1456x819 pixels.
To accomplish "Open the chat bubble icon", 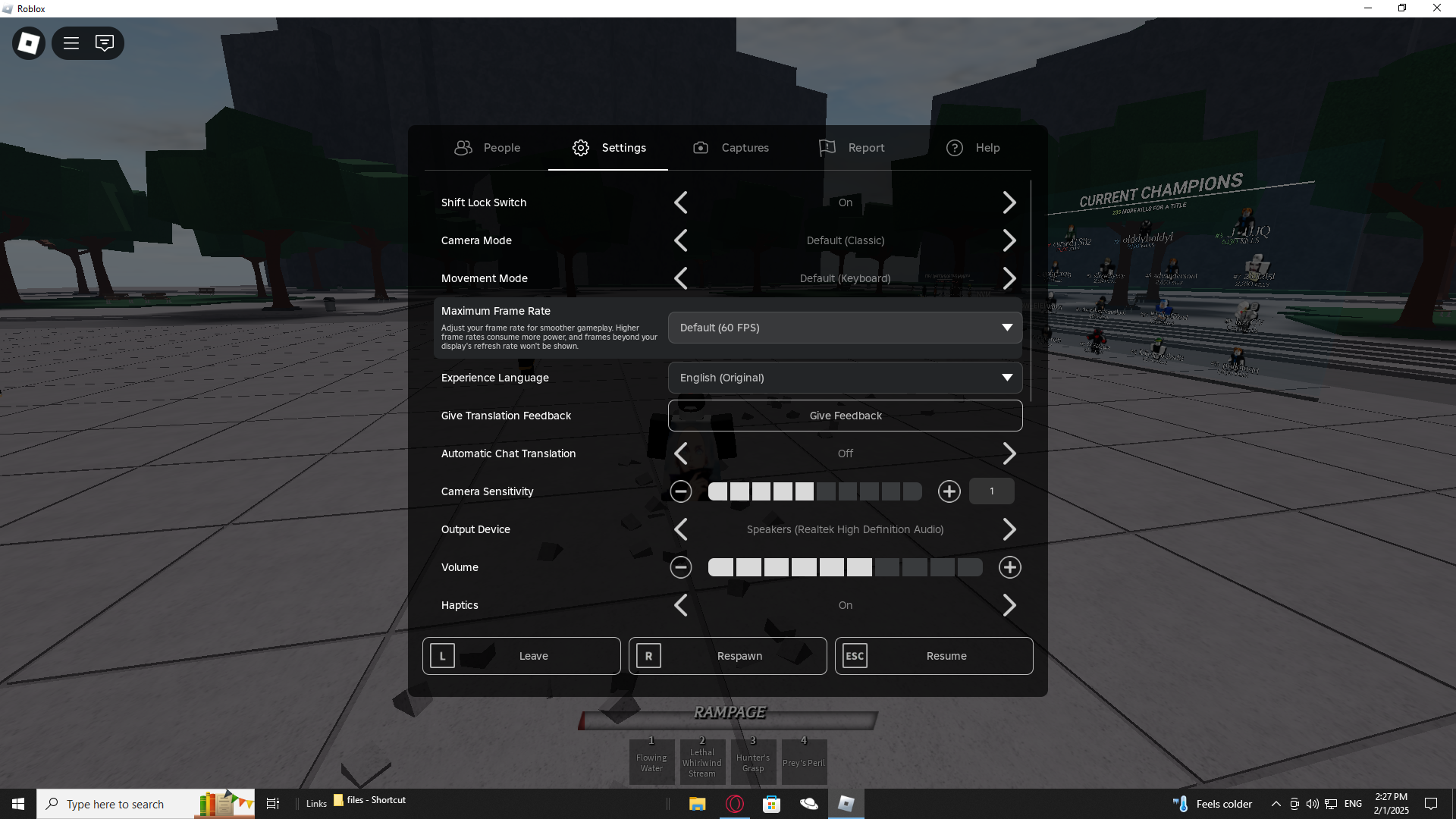I will (x=105, y=43).
